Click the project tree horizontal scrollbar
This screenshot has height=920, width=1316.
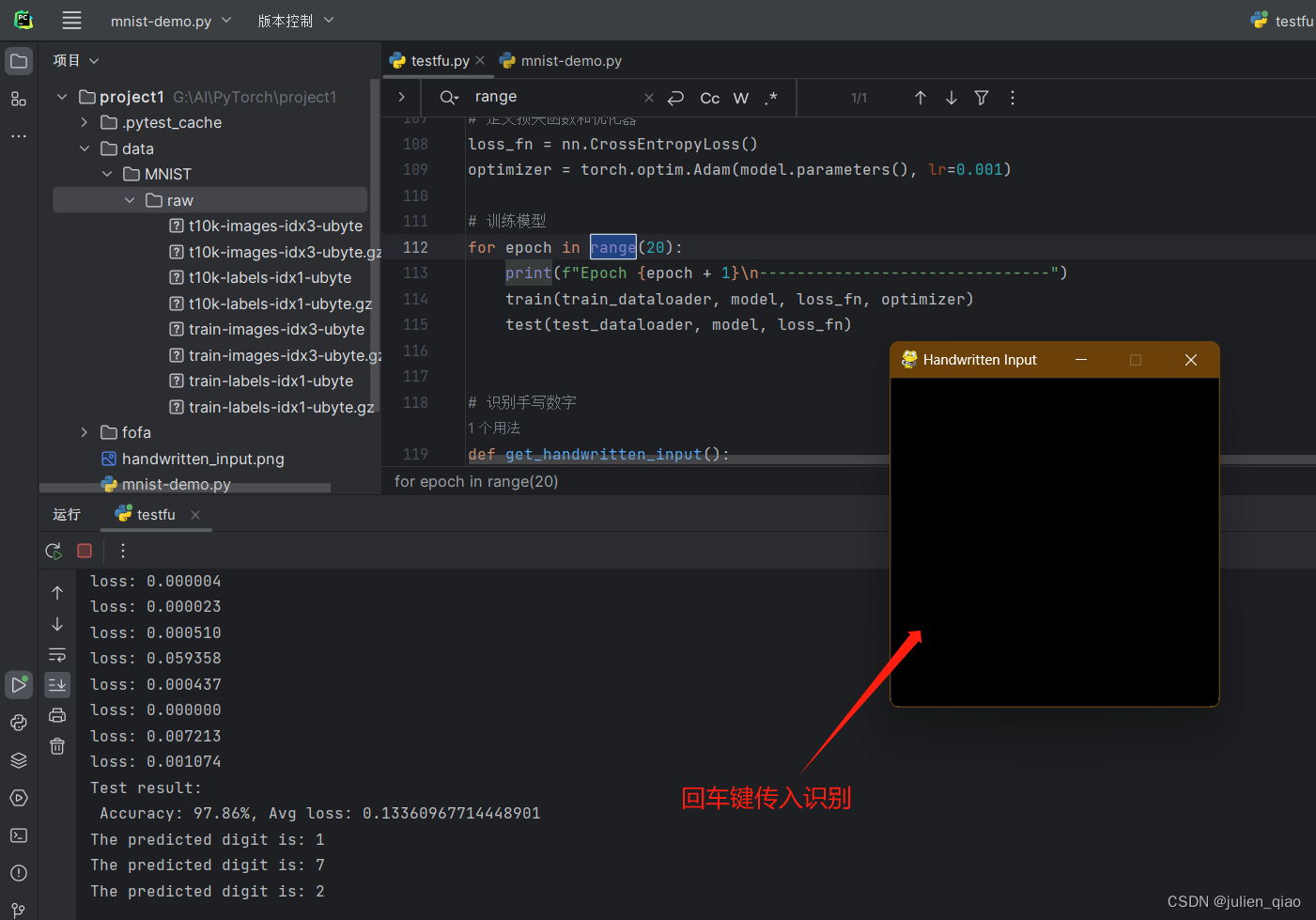(x=185, y=488)
